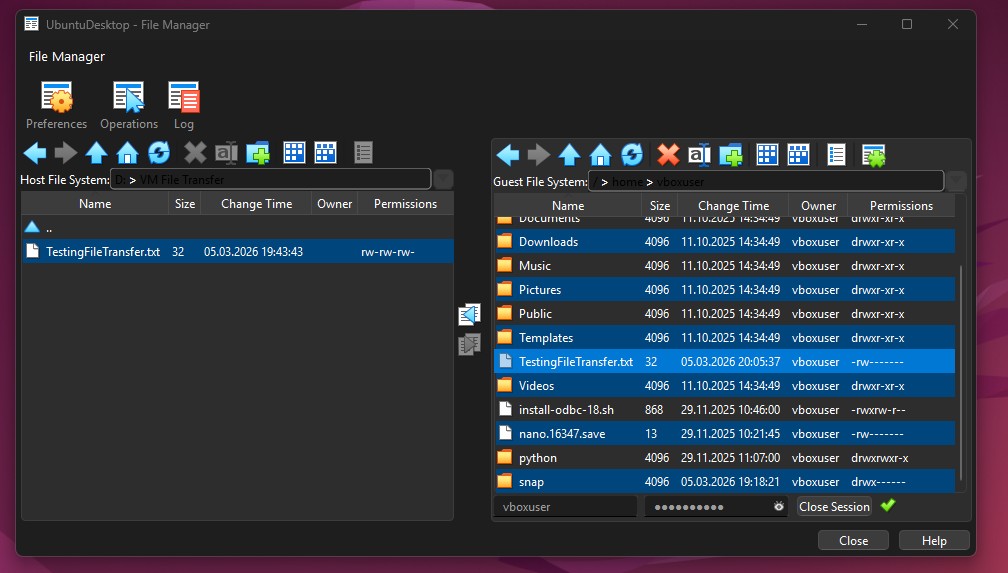Invert selection in Host pane
The image size is (1008, 573).
[325, 153]
